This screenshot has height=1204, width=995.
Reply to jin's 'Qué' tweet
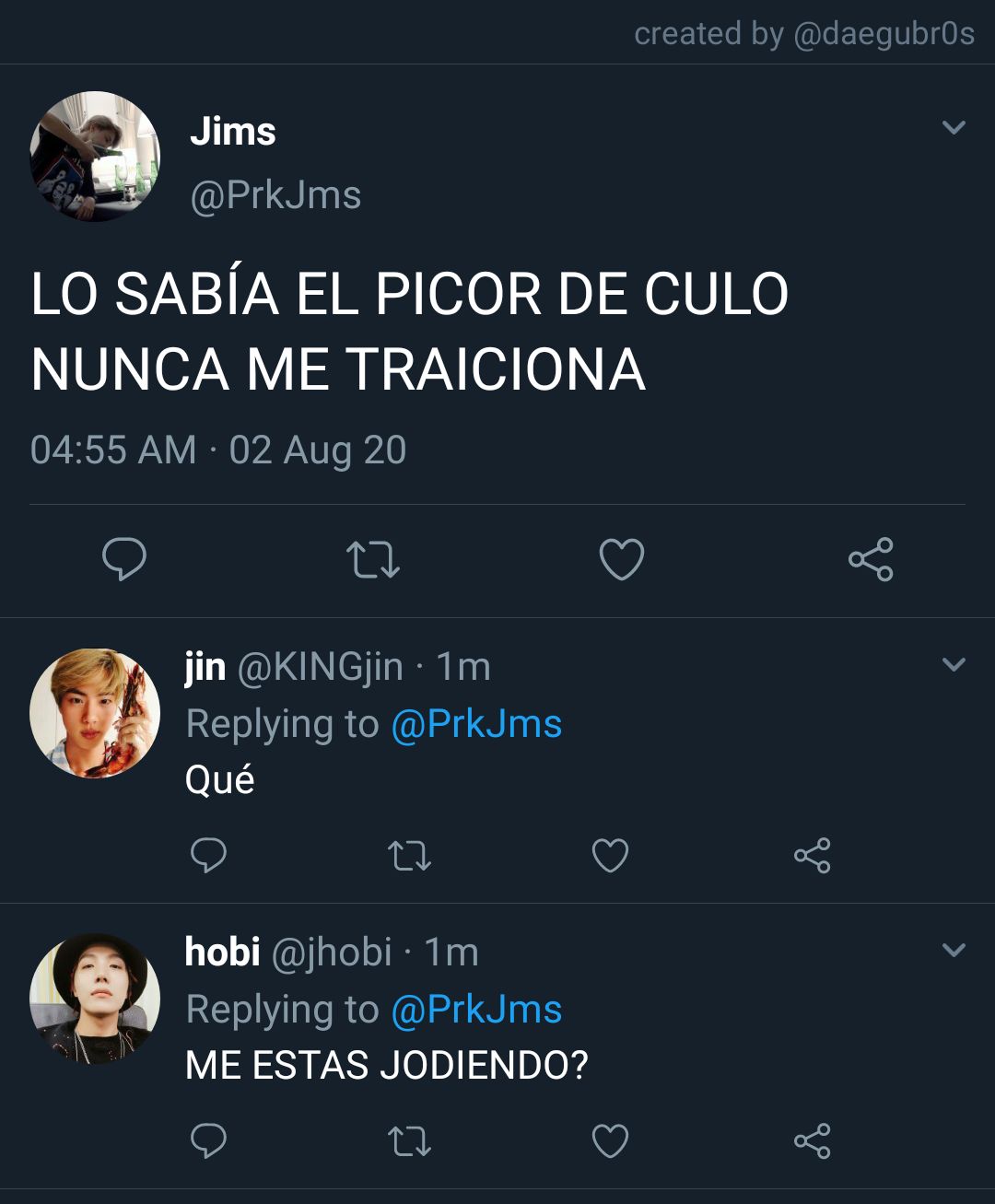pyautogui.click(x=208, y=856)
